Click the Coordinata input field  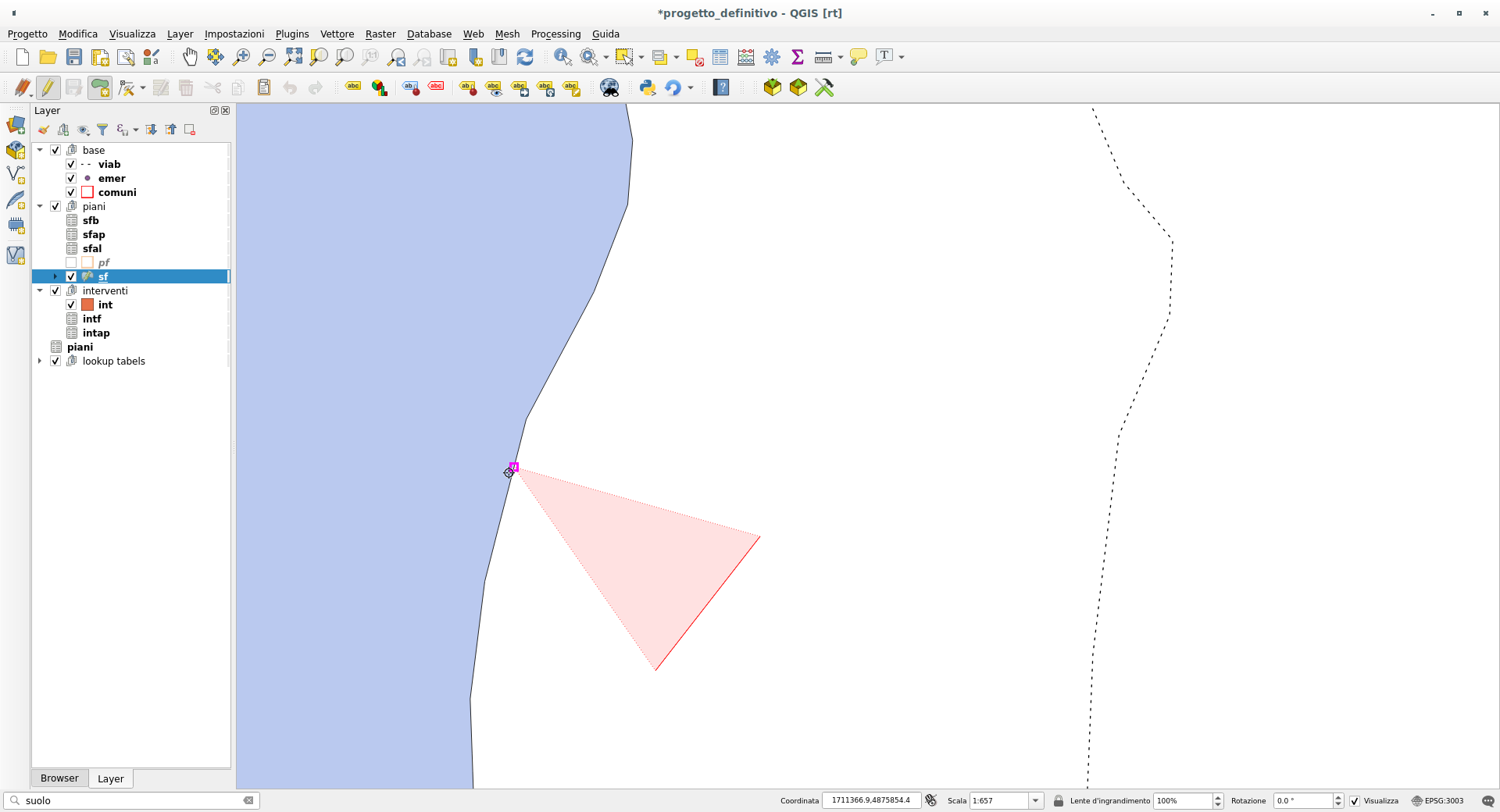(x=871, y=801)
